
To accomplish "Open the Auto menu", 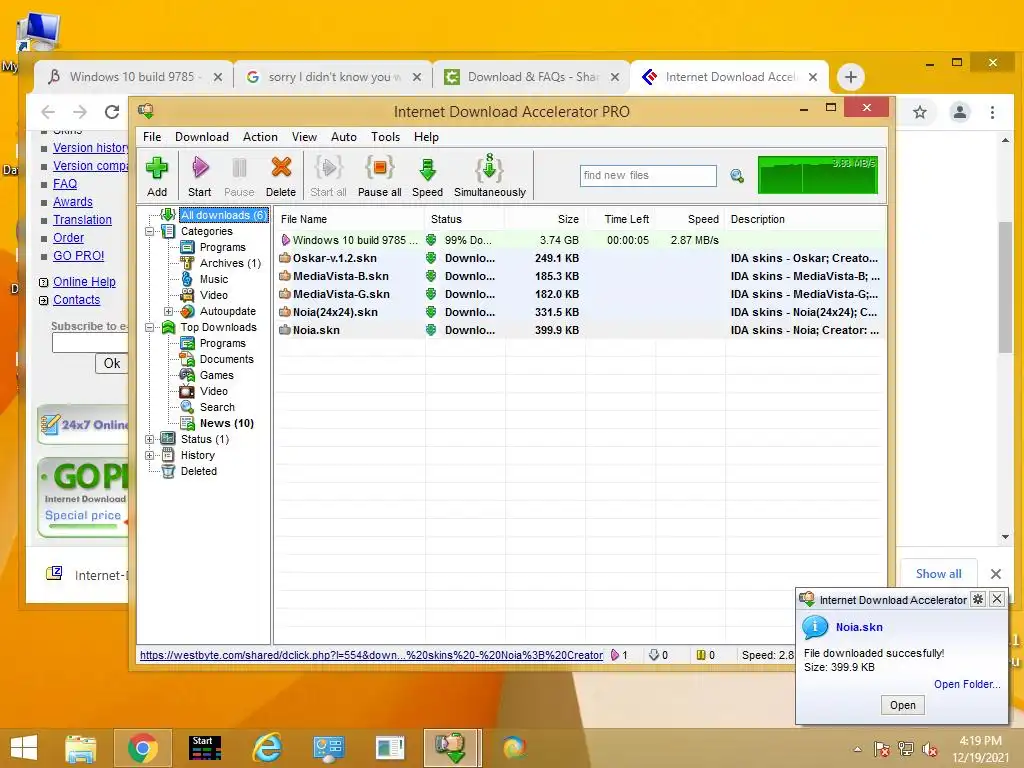I will coord(344,137).
